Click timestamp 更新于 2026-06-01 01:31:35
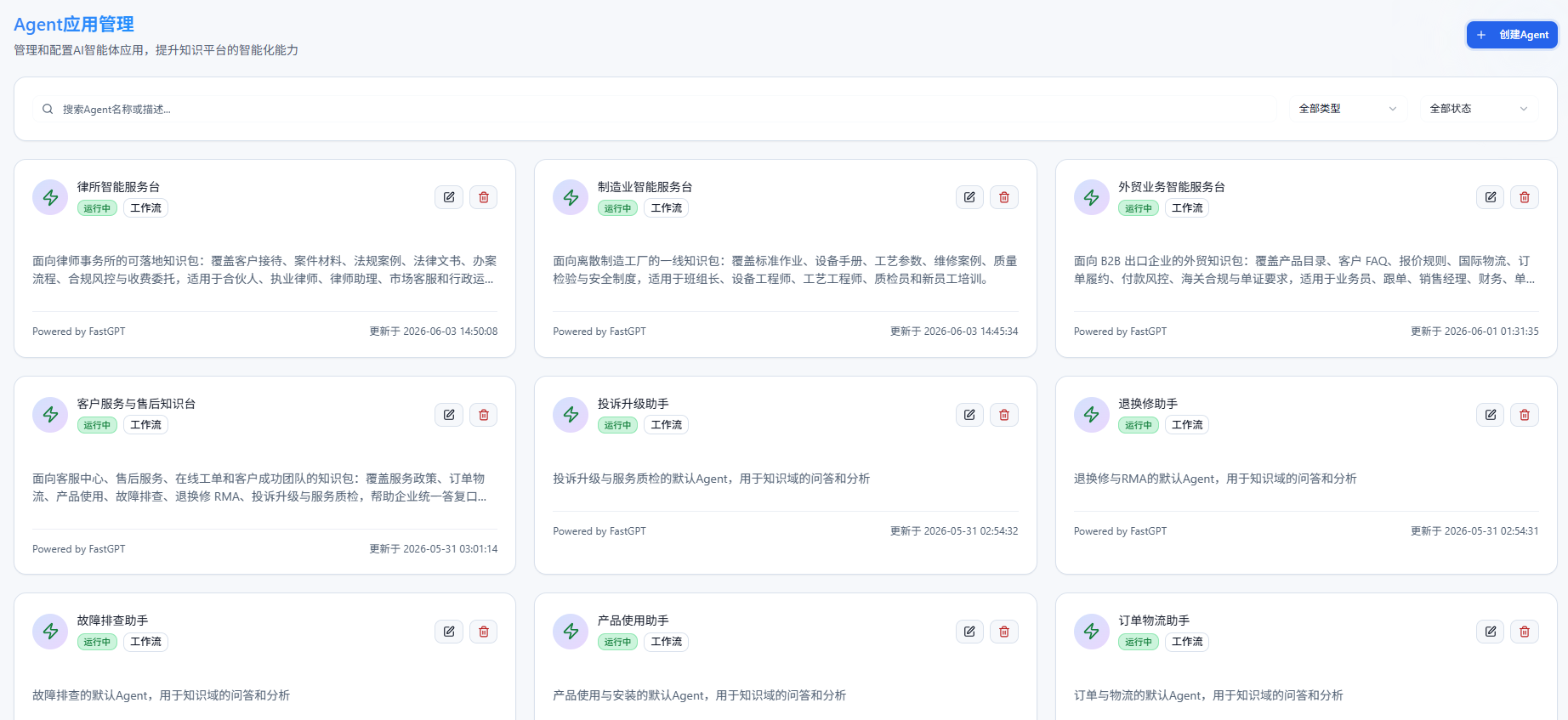Viewport: 1568px width, 720px height. 1474,332
